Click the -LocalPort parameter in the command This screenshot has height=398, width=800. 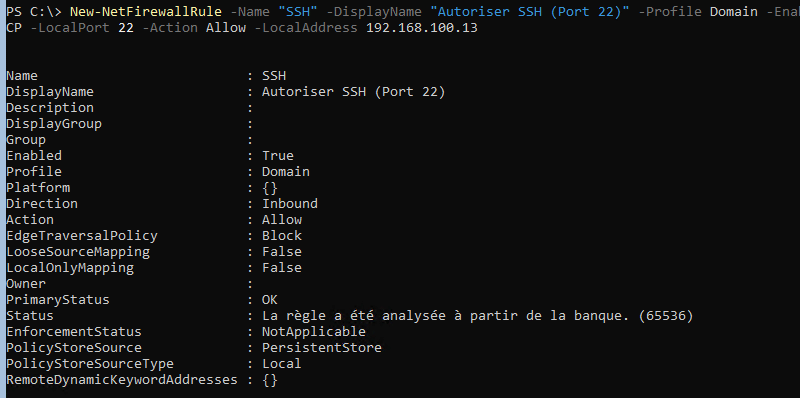(x=70, y=28)
